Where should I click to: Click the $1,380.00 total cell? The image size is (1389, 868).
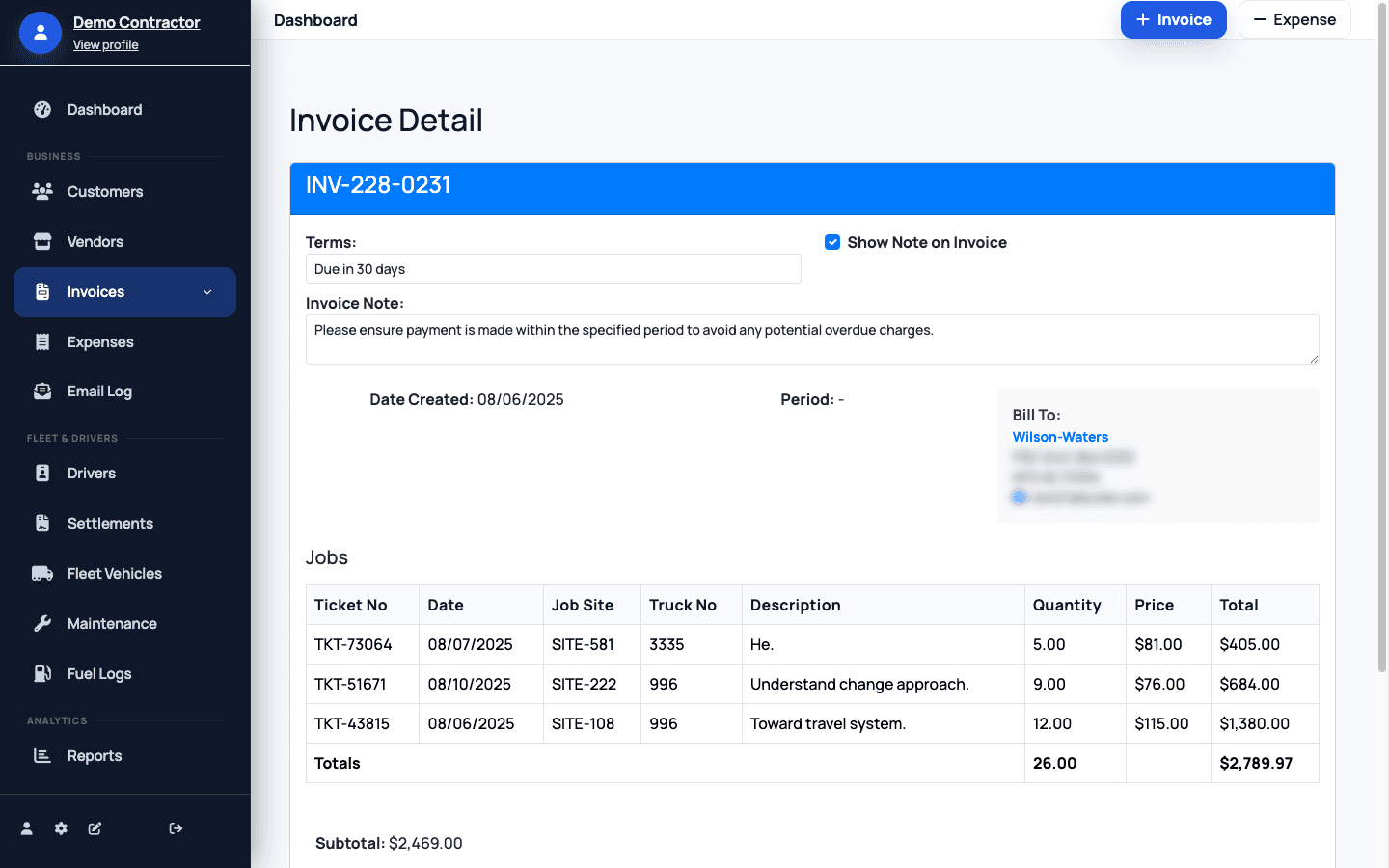click(x=1265, y=723)
